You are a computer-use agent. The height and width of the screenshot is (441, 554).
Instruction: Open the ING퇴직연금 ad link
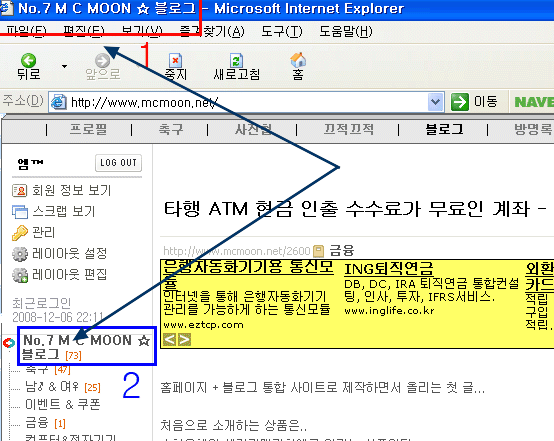[388, 269]
